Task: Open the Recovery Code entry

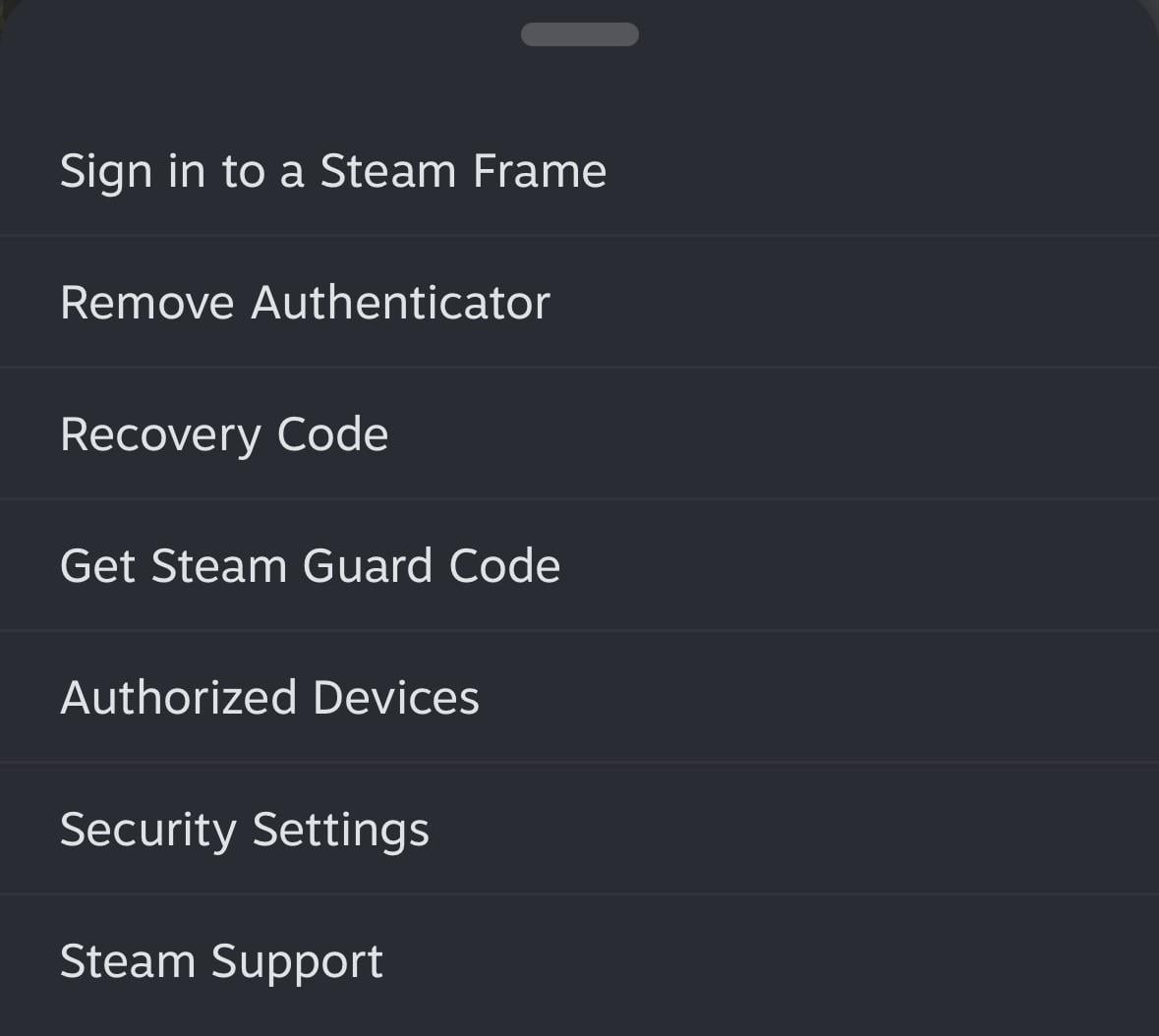Action: (224, 434)
